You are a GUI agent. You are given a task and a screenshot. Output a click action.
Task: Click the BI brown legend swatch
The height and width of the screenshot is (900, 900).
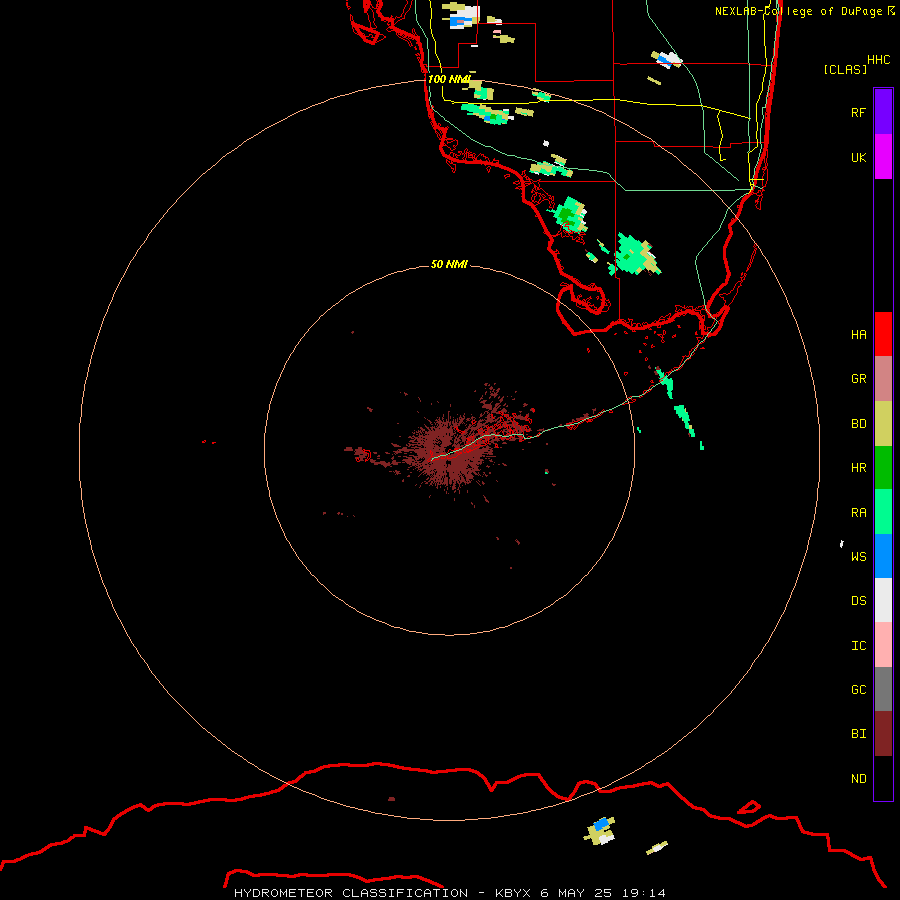point(883,734)
